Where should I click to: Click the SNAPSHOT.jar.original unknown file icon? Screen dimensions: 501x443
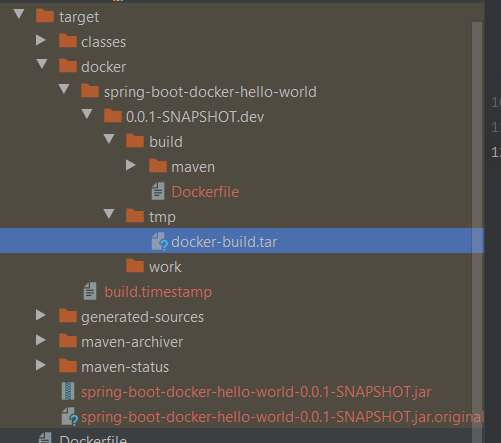pyautogui.click(x=70, y=416)
